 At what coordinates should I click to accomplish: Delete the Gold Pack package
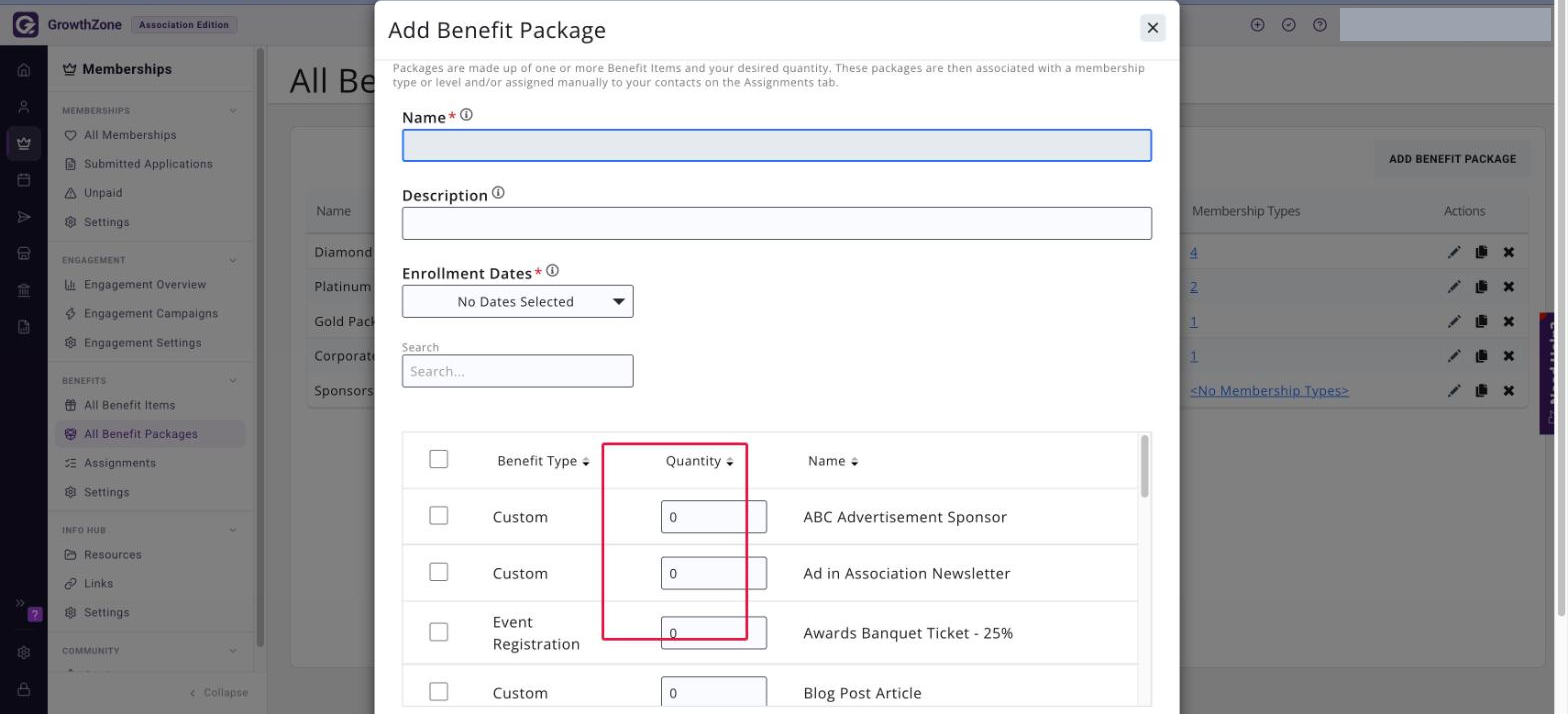click(x=1508, y=321)
